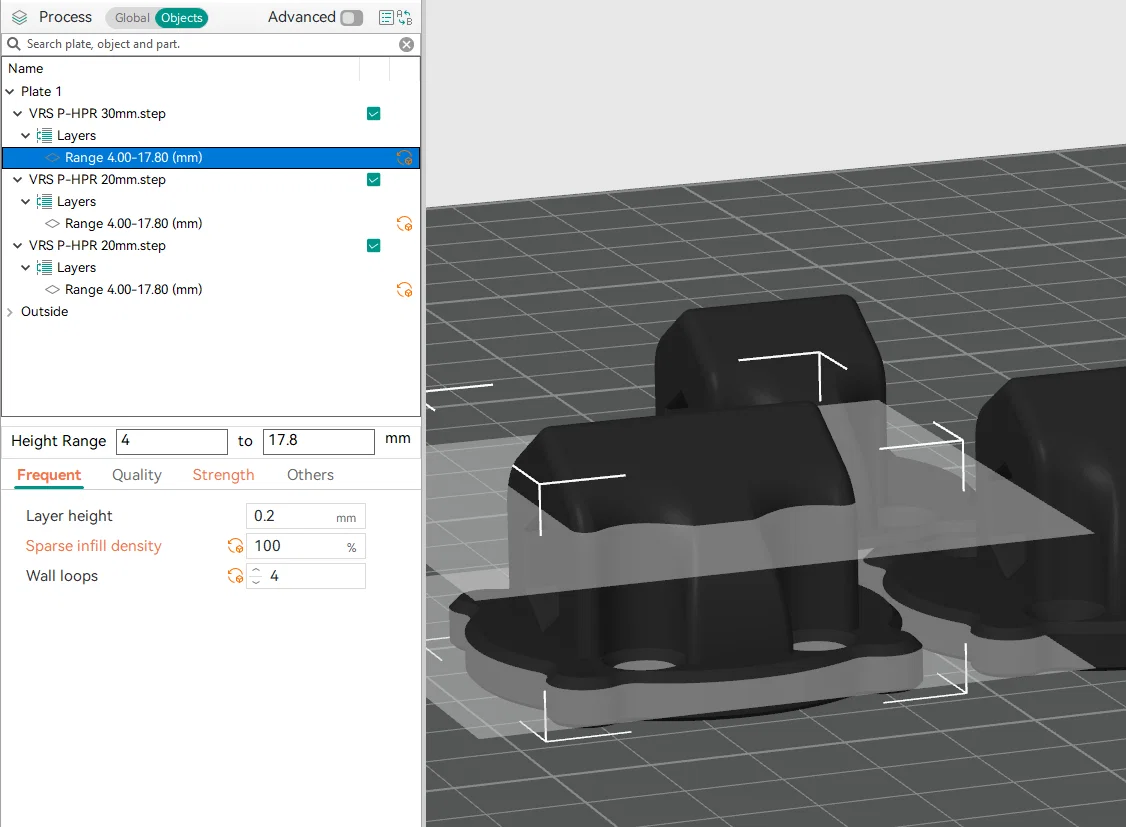Viewport: 1126px width, 827px height.
Task: Open the Quality settings tab
Action: 136,475
